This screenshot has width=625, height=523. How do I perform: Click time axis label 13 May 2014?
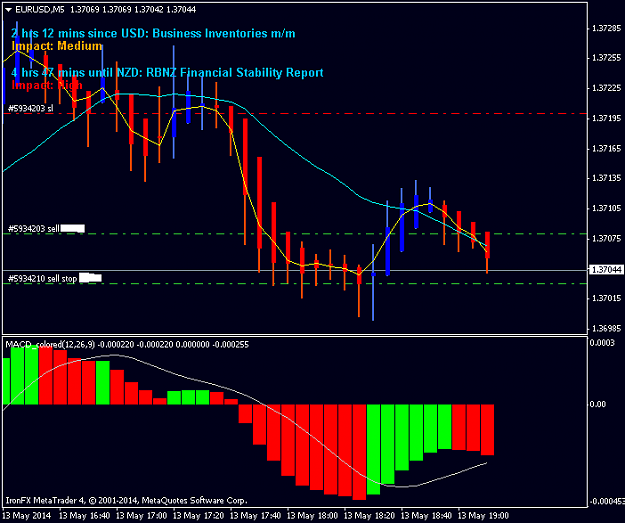(28, 516)
